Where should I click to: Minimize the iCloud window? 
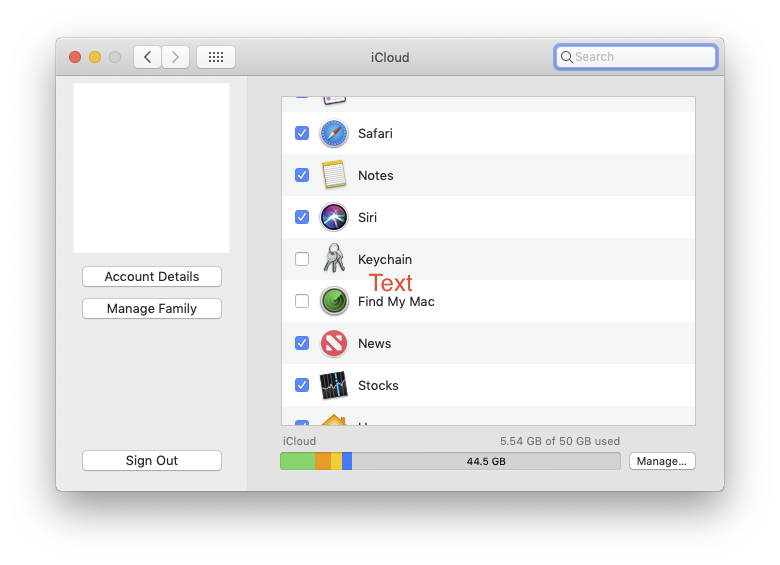(95, 57)
